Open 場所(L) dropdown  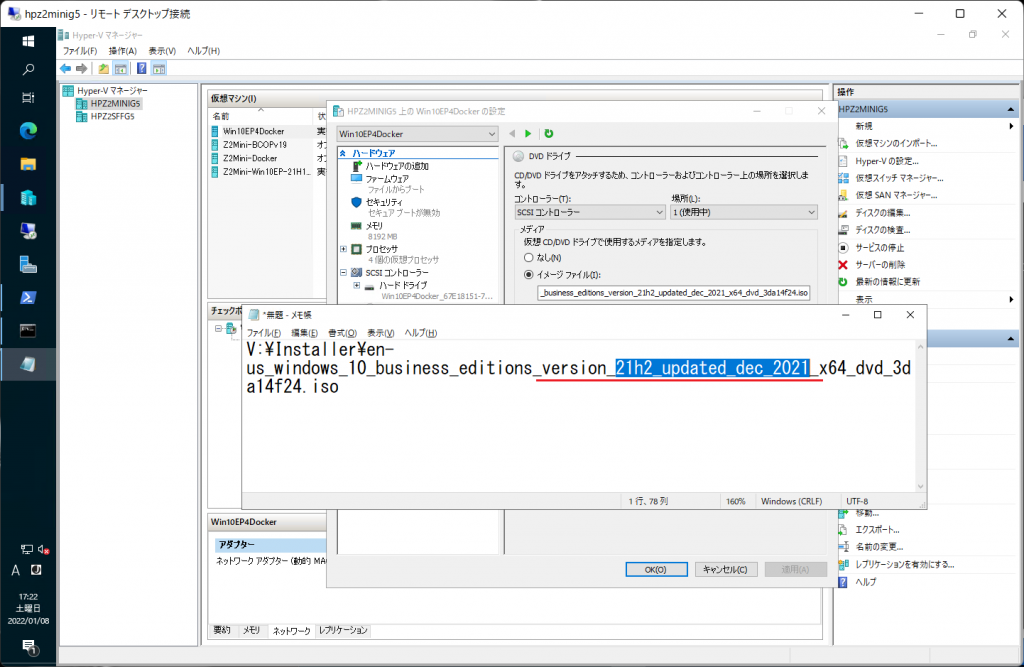click(x=743, y=212)
